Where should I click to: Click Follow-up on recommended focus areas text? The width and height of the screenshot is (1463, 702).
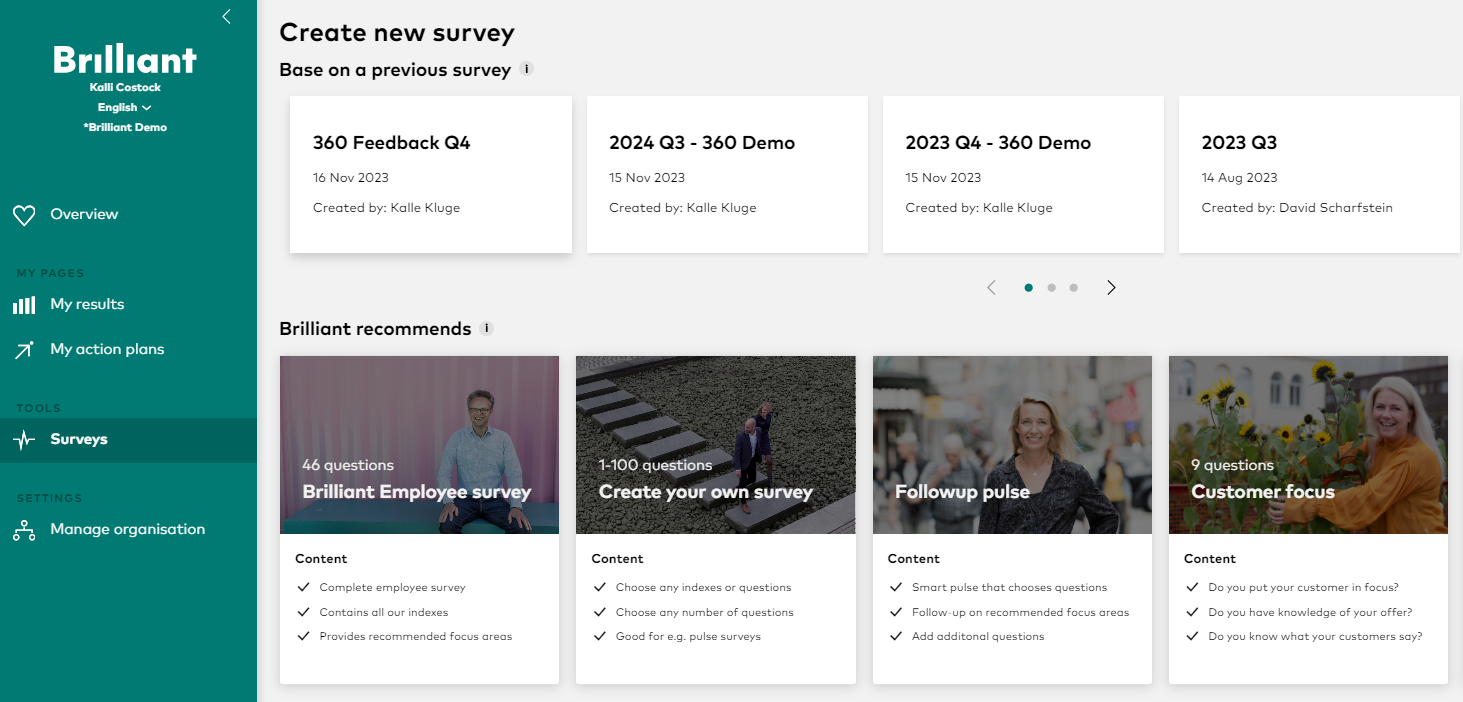[1021, 612]
